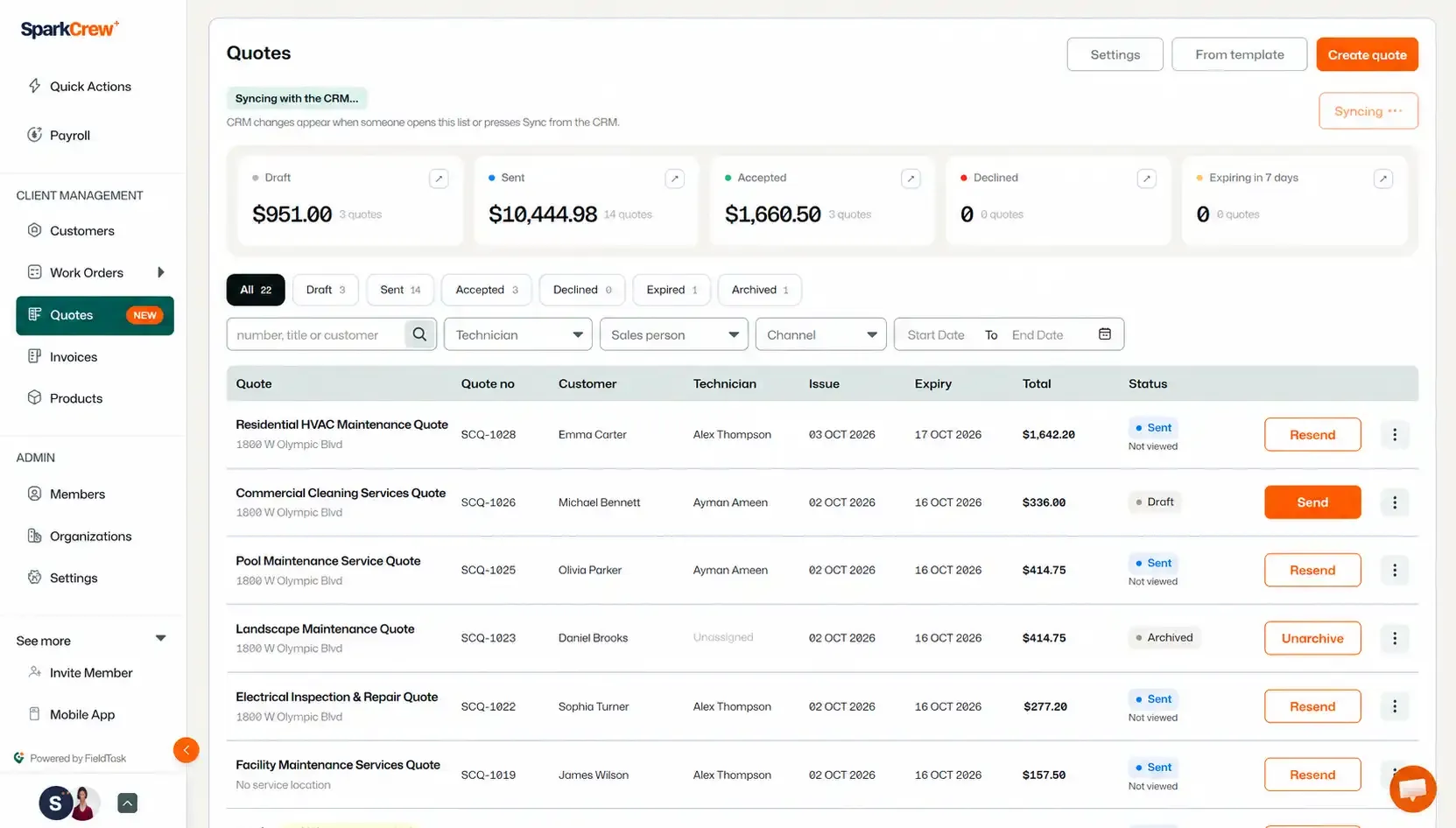This screenshot has height=828, width=1456.
Task: Click the Invite Member icon
Action: click(35, 672)
